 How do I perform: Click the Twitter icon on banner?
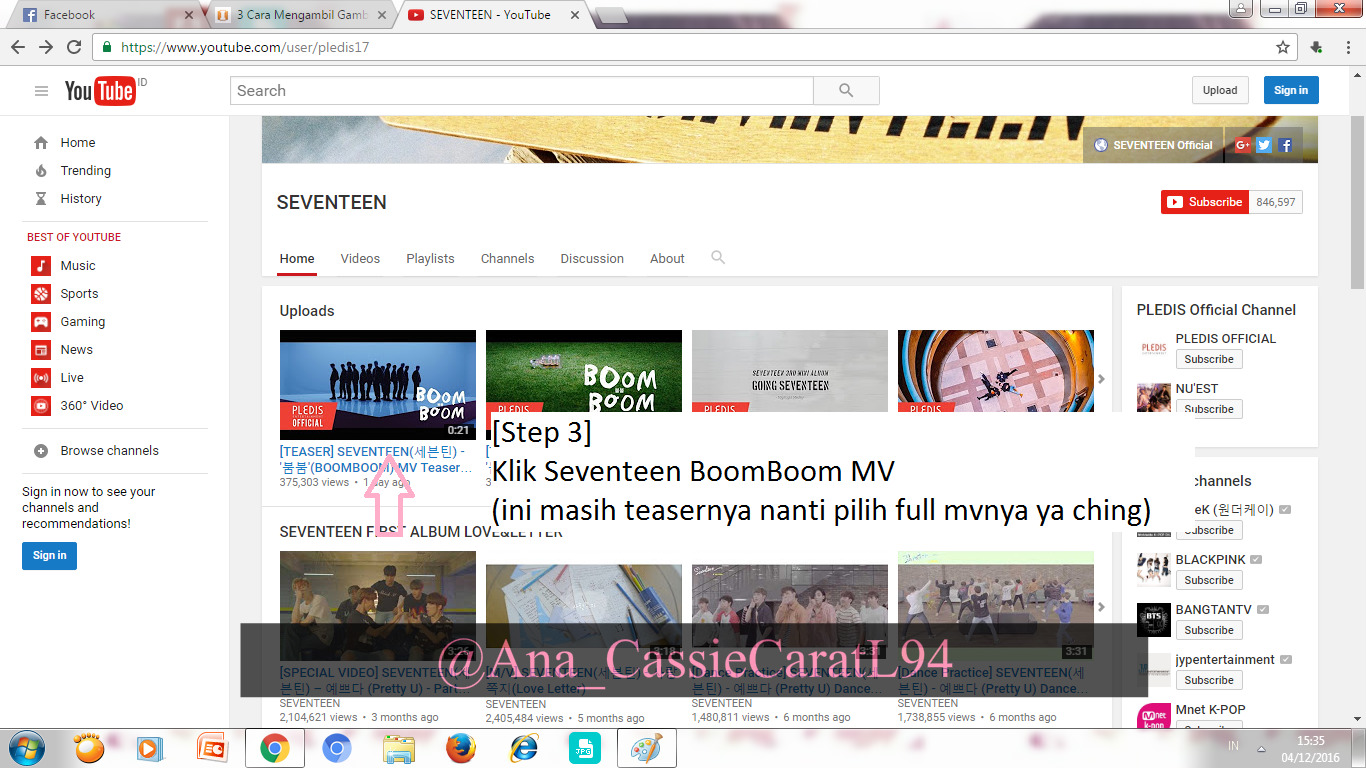1264,145
